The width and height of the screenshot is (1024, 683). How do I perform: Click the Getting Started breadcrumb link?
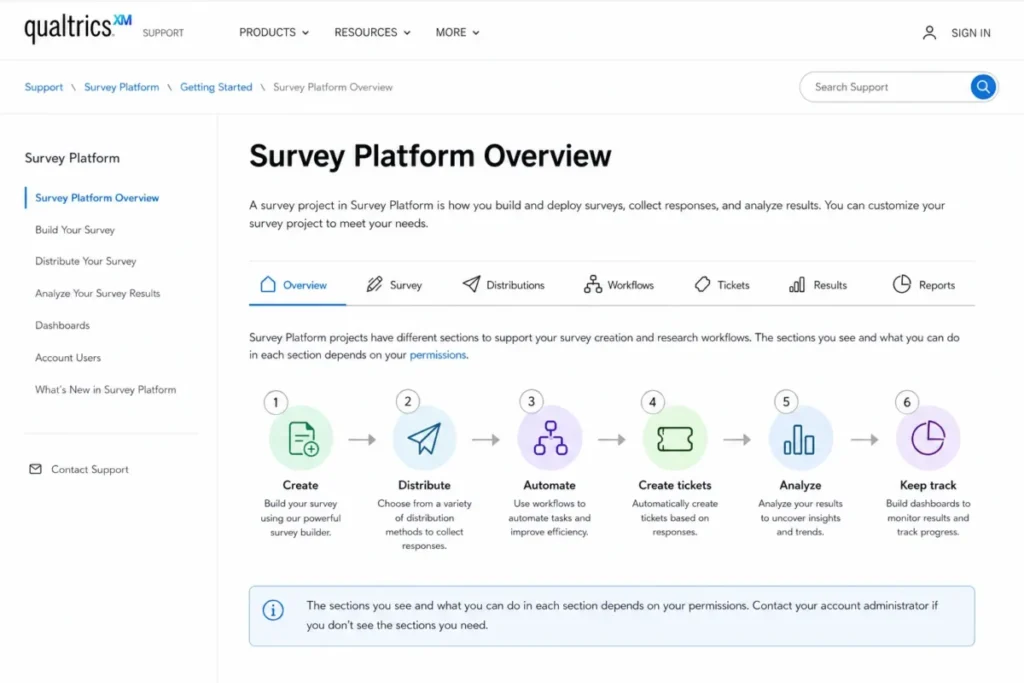point(216,87)
